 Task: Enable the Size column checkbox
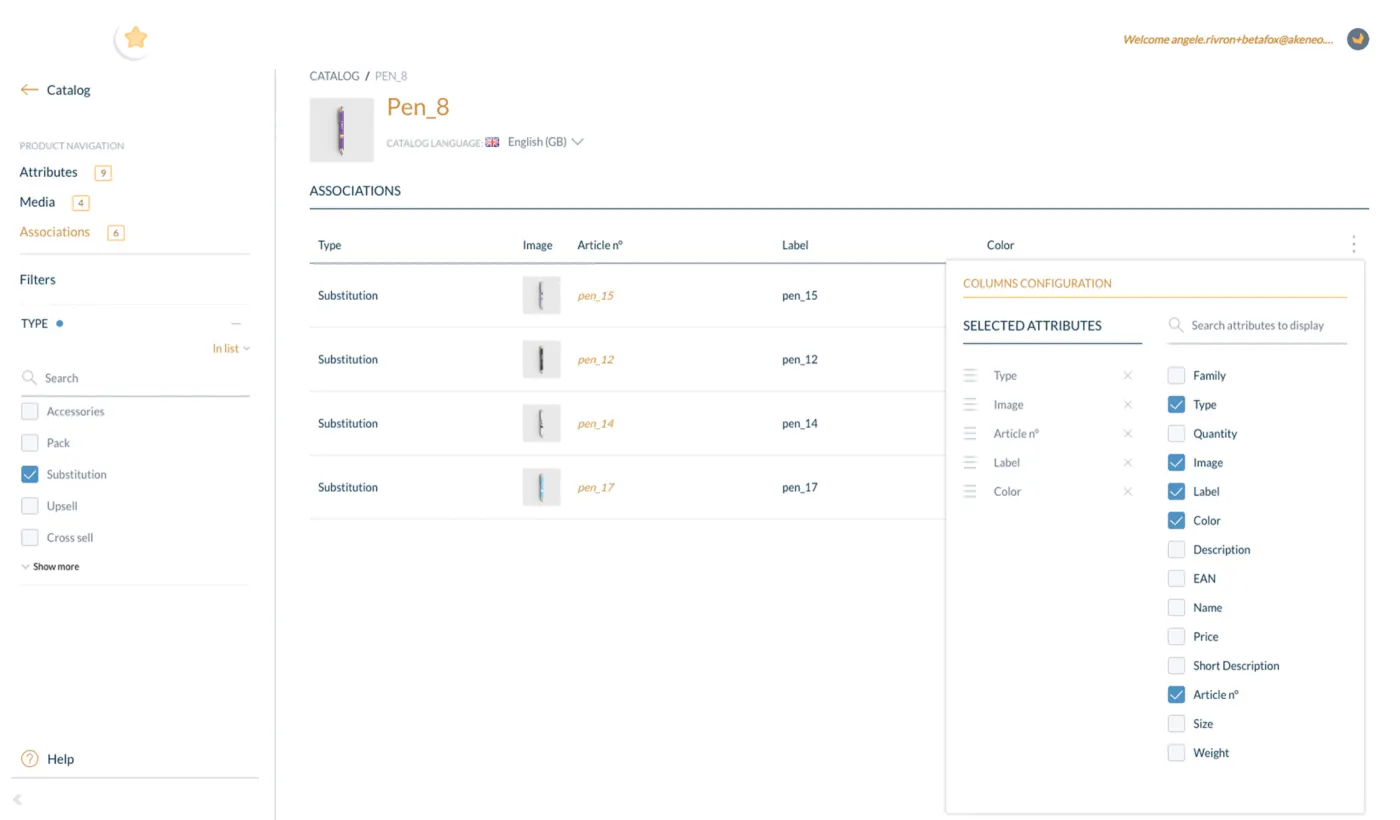click(x=1176, y=724)
